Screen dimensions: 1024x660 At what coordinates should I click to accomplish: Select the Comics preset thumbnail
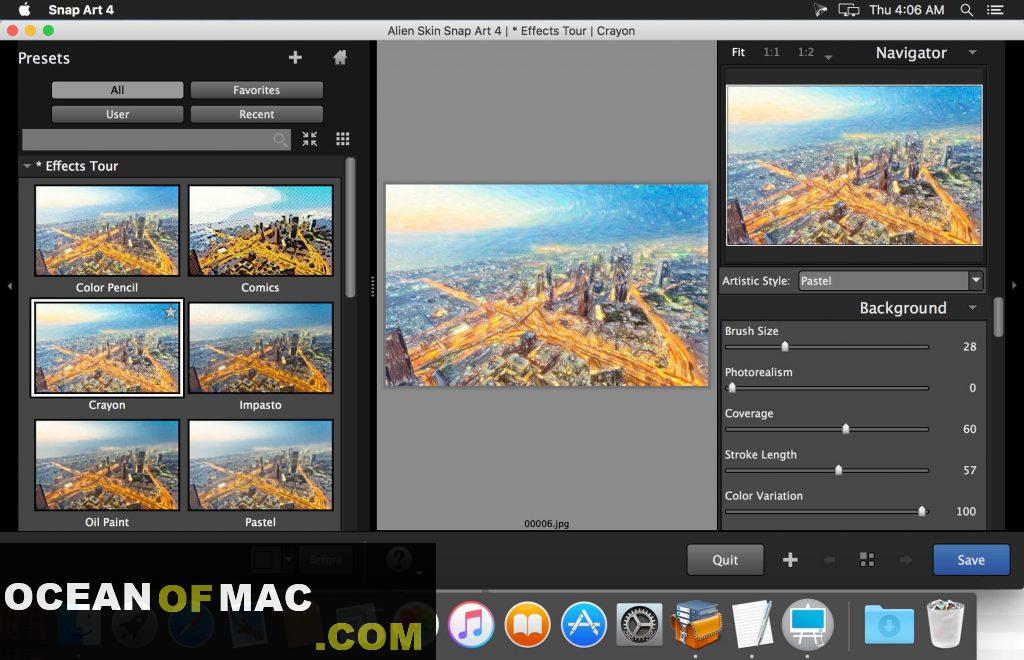tap(261, 230)
